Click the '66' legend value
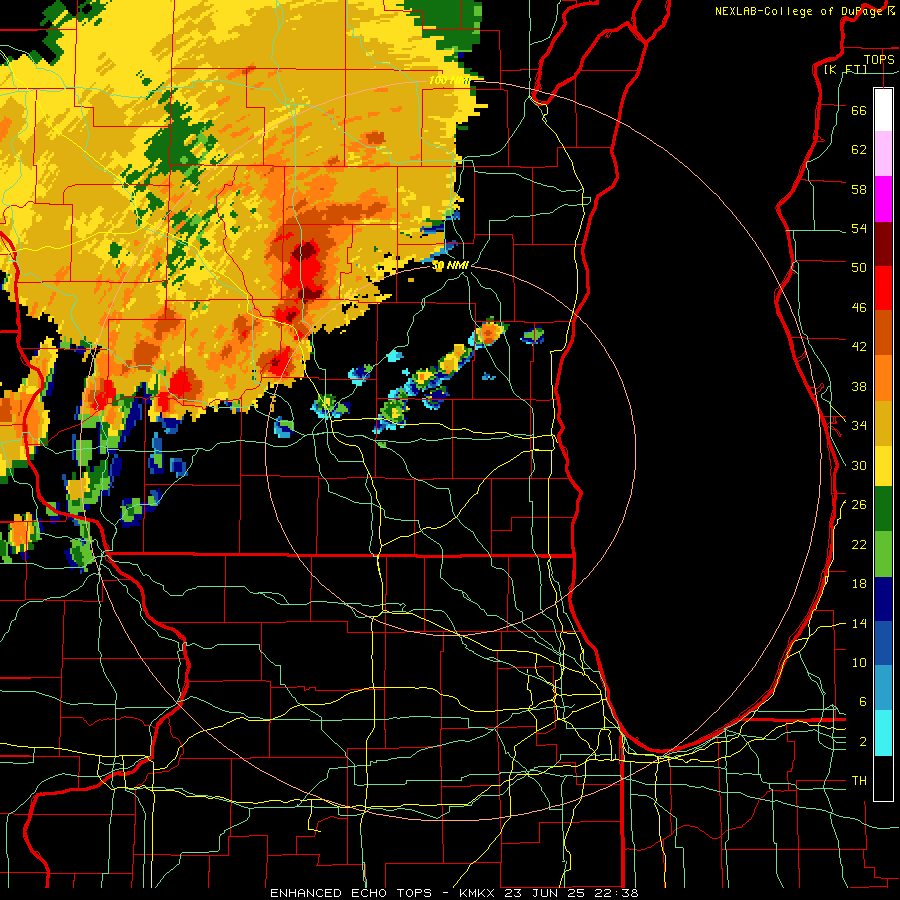The height and width of the screenshot is (900, 900). (x=859, y=110)
